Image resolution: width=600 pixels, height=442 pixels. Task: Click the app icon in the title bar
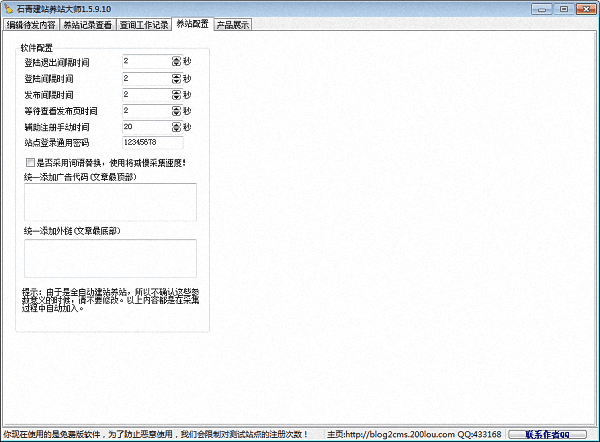coord(8,7)
